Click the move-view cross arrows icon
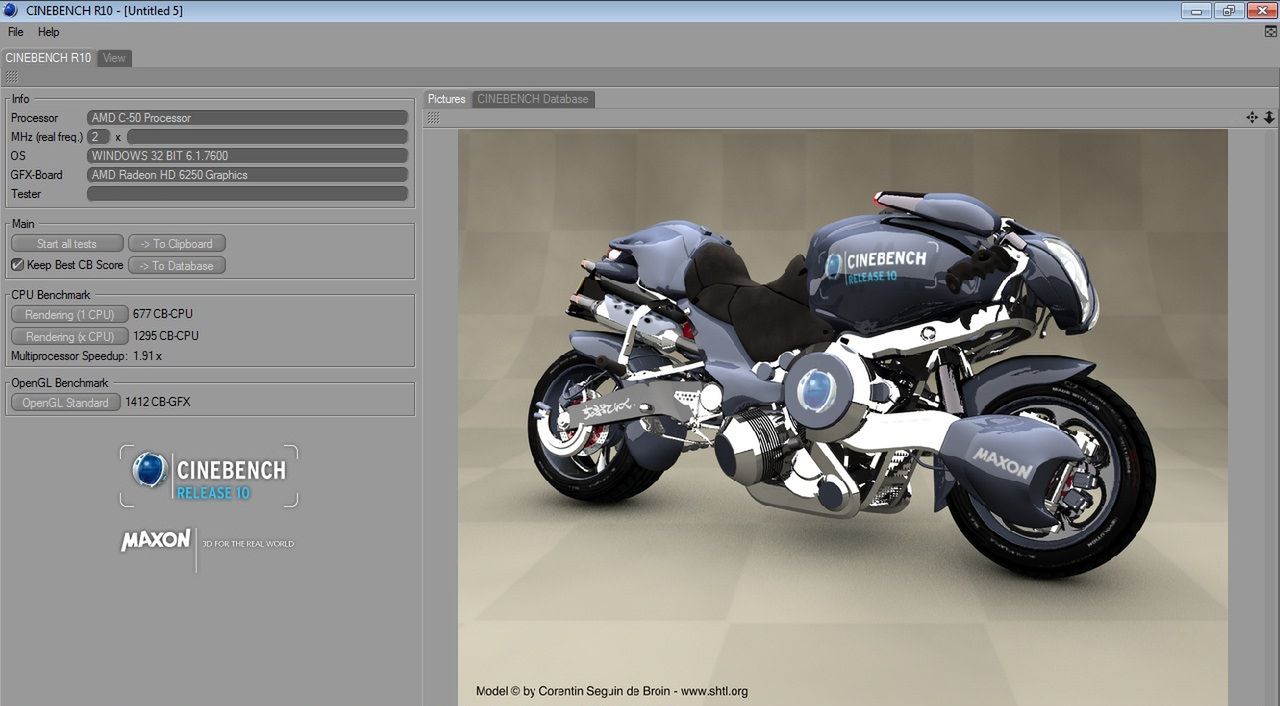Image resolution: width=1280 pixels, height=706 pixels. click(x=1252, y=117)
